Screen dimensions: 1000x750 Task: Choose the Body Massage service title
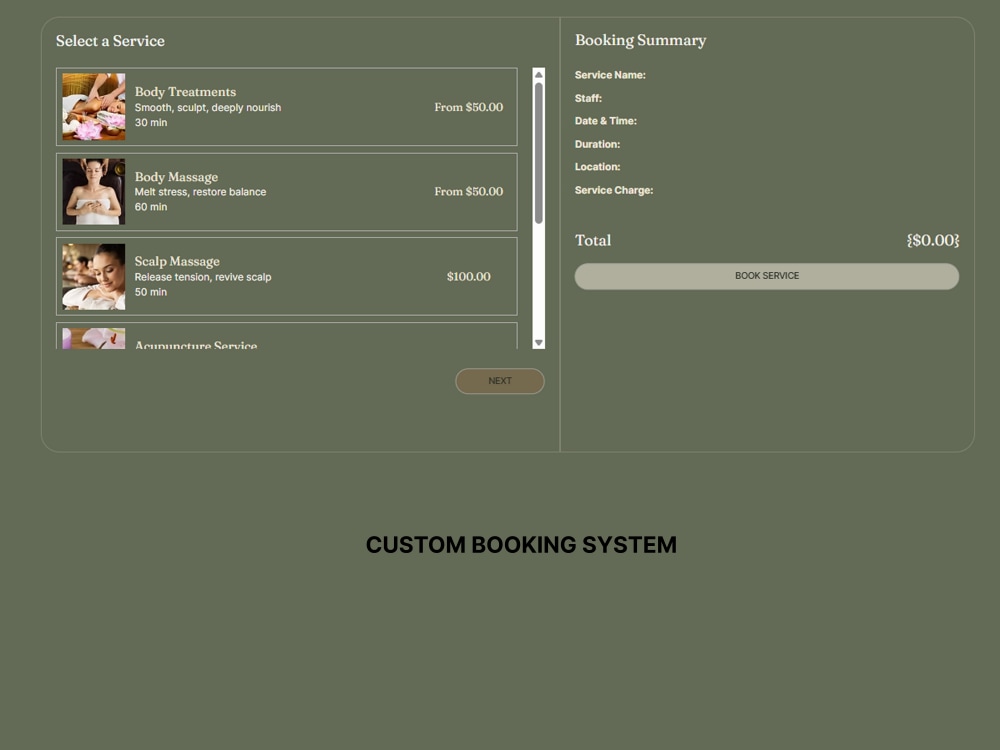click(176, 177)
